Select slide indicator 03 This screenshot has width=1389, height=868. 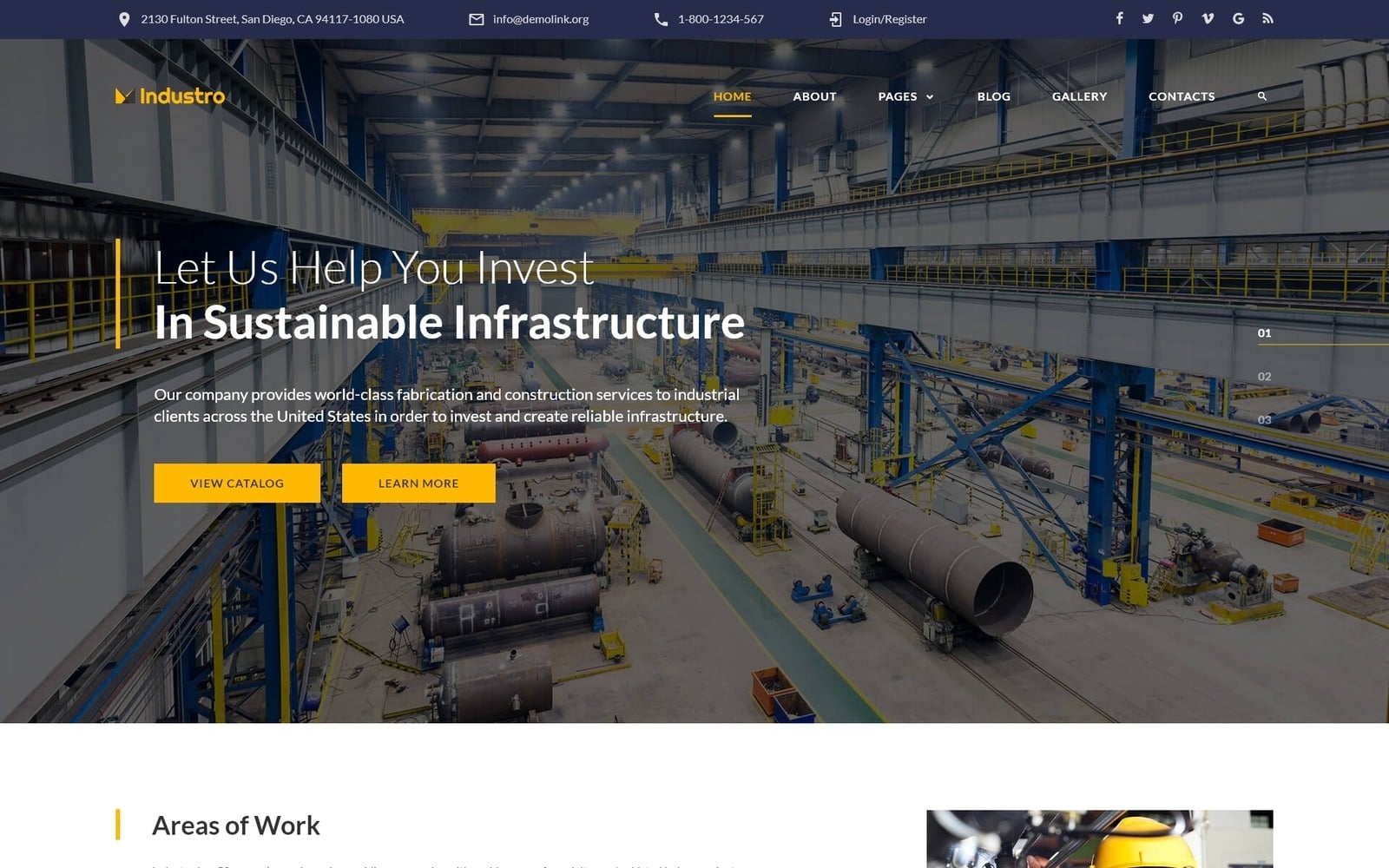click(1266, 419)
